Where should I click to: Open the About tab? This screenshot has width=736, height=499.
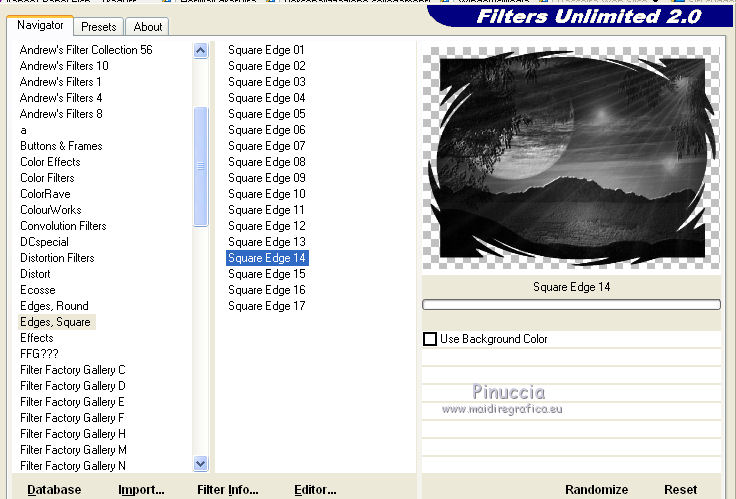point(147,27)
